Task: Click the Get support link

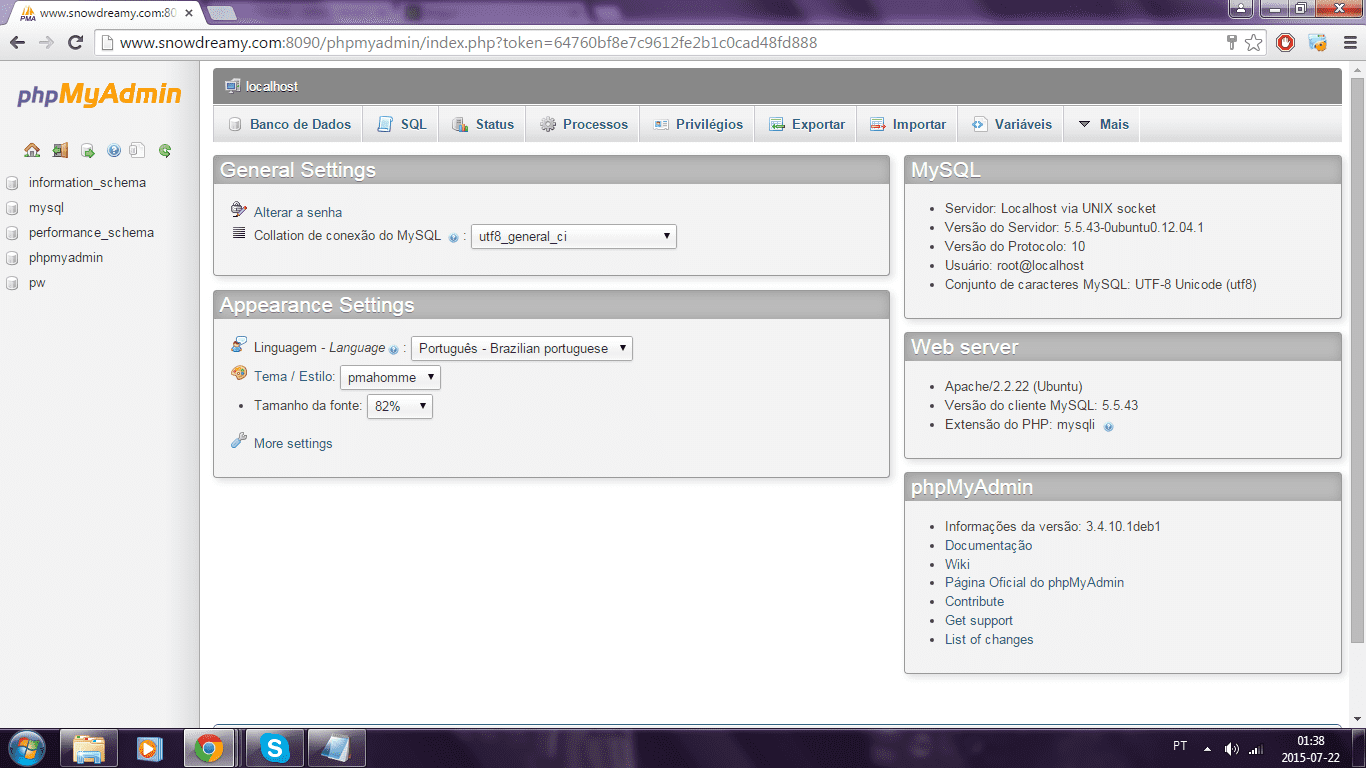Action: (x=979, y=620)
